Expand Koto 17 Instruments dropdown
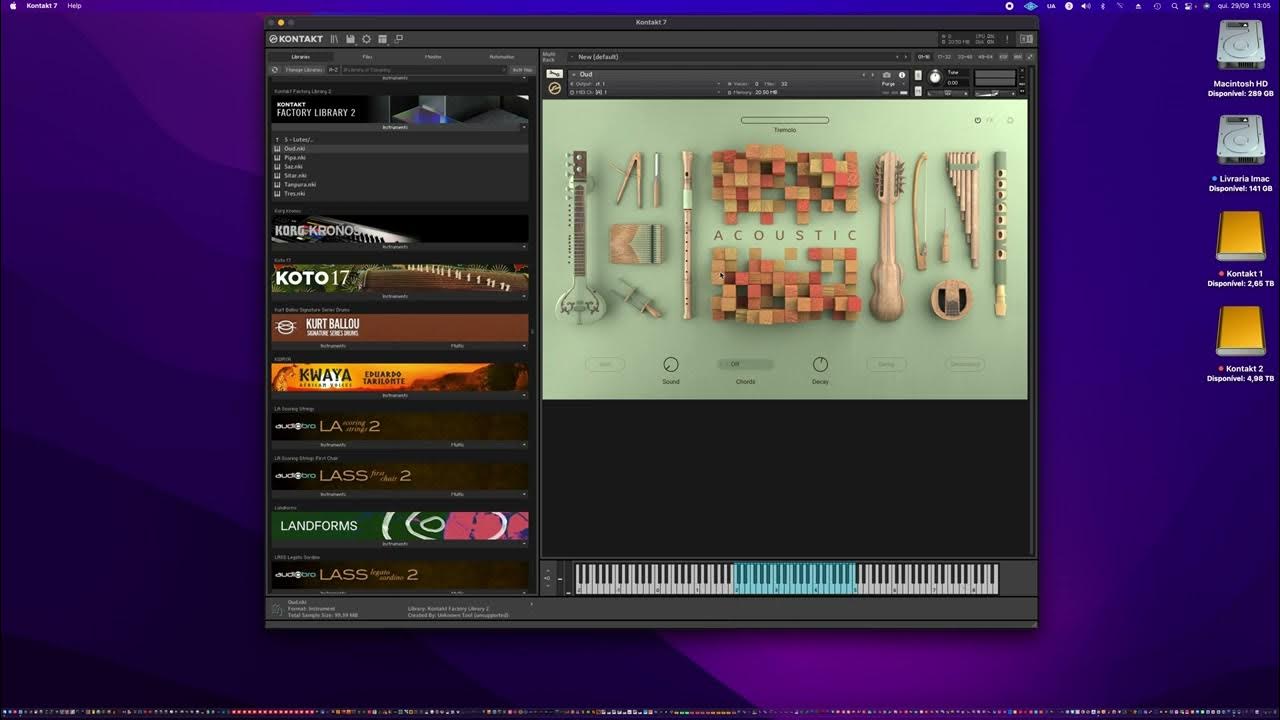The height and width of the screenshot is (720, 1280). (523, 296)
